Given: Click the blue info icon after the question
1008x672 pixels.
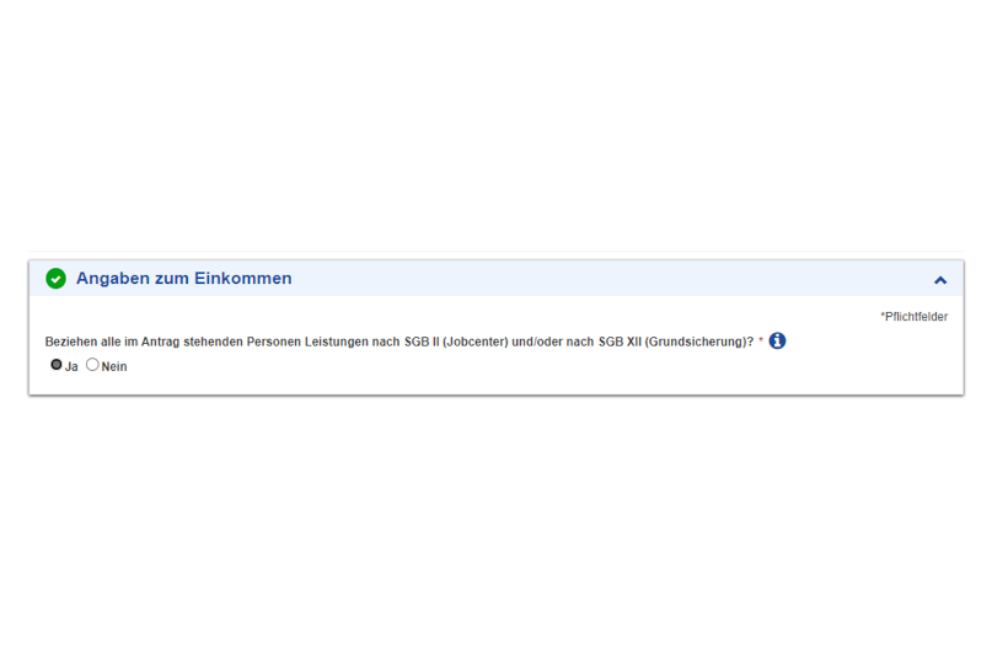Looking at the screenshot, I should pos(777,341).
